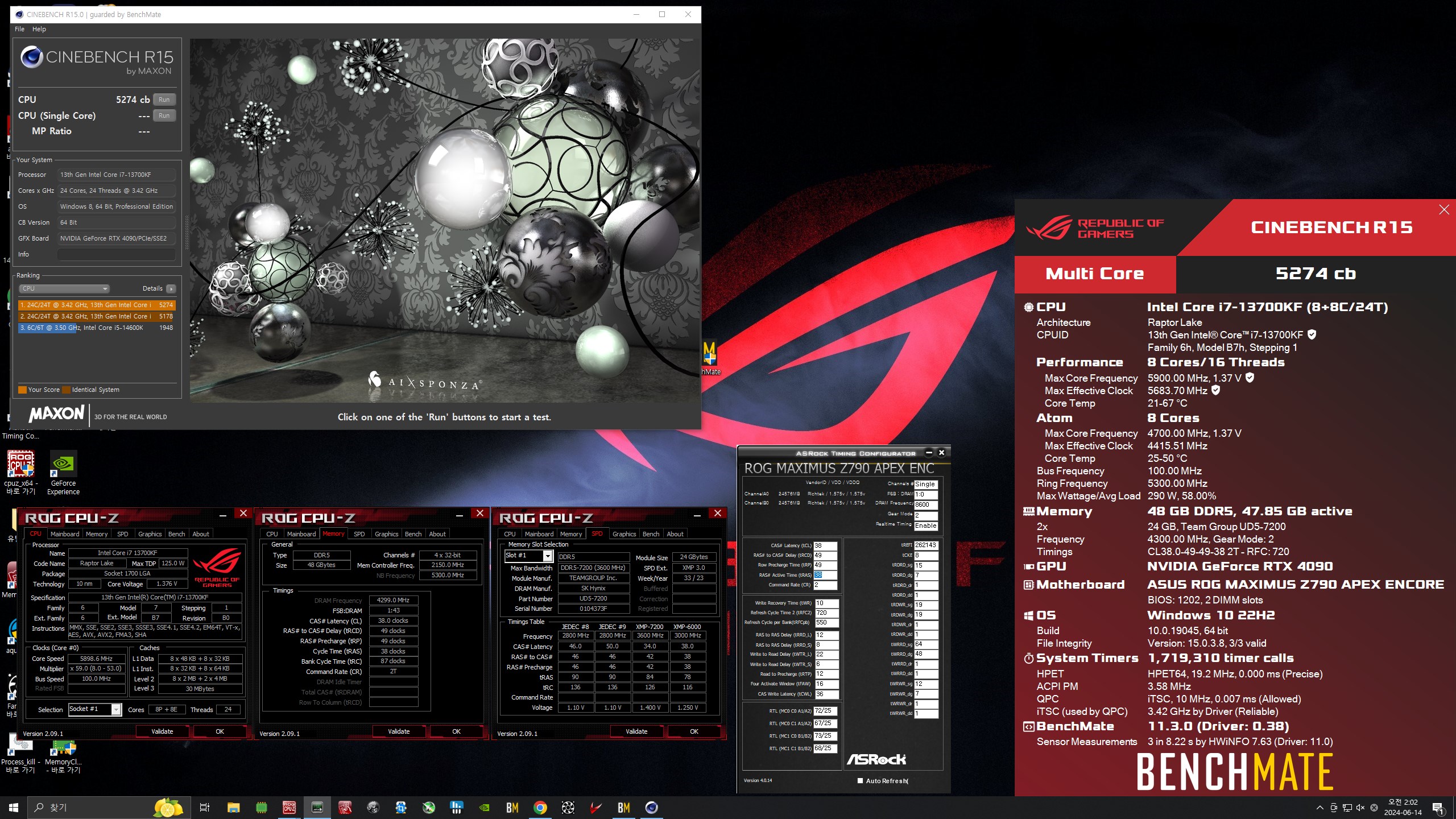Select the first ranking entry scoring 5274
Screen dimensions: 1456x819
point(97,305)
